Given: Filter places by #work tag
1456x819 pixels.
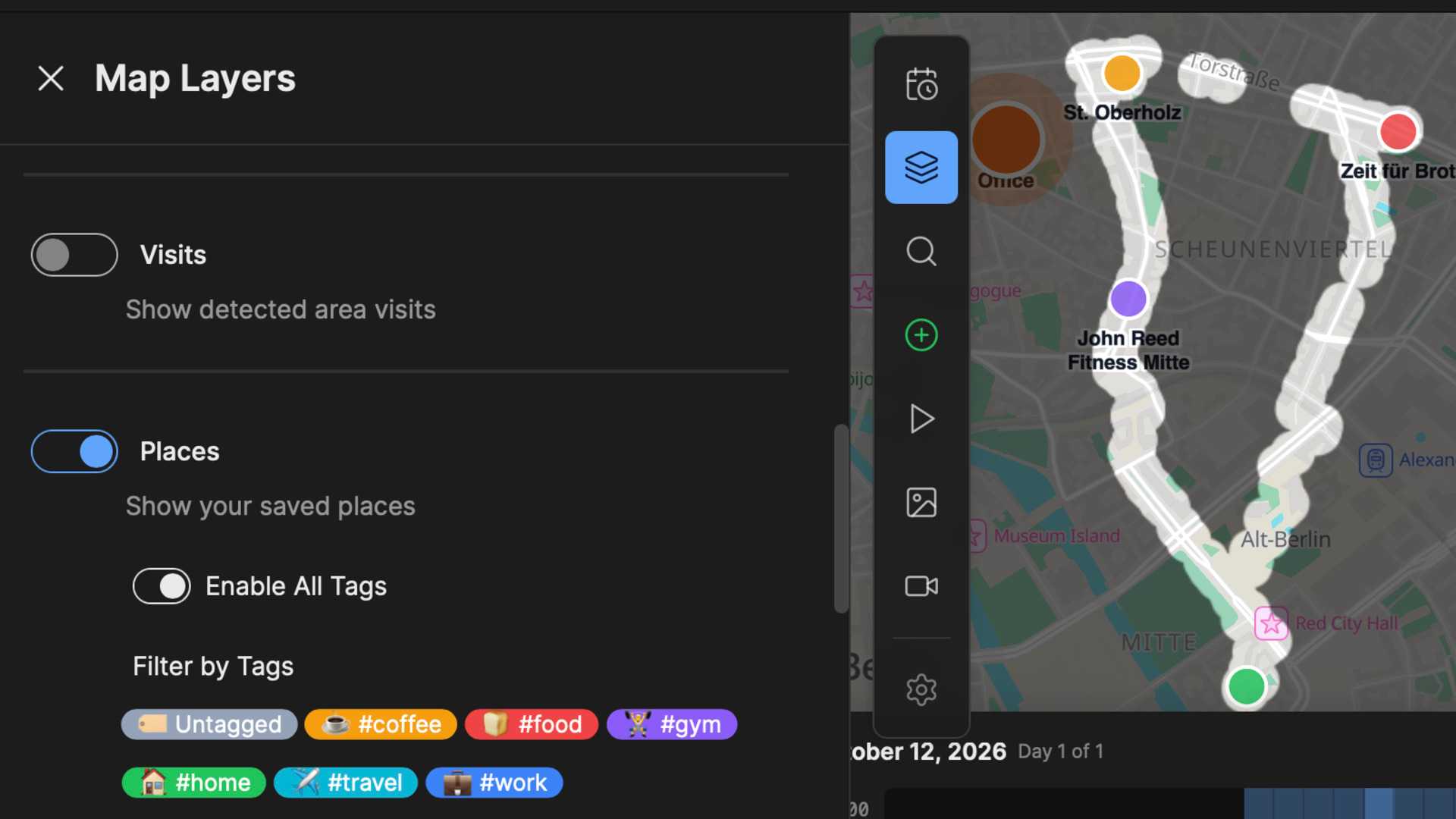Looking at the screenshot, I should tap(494, 783).
